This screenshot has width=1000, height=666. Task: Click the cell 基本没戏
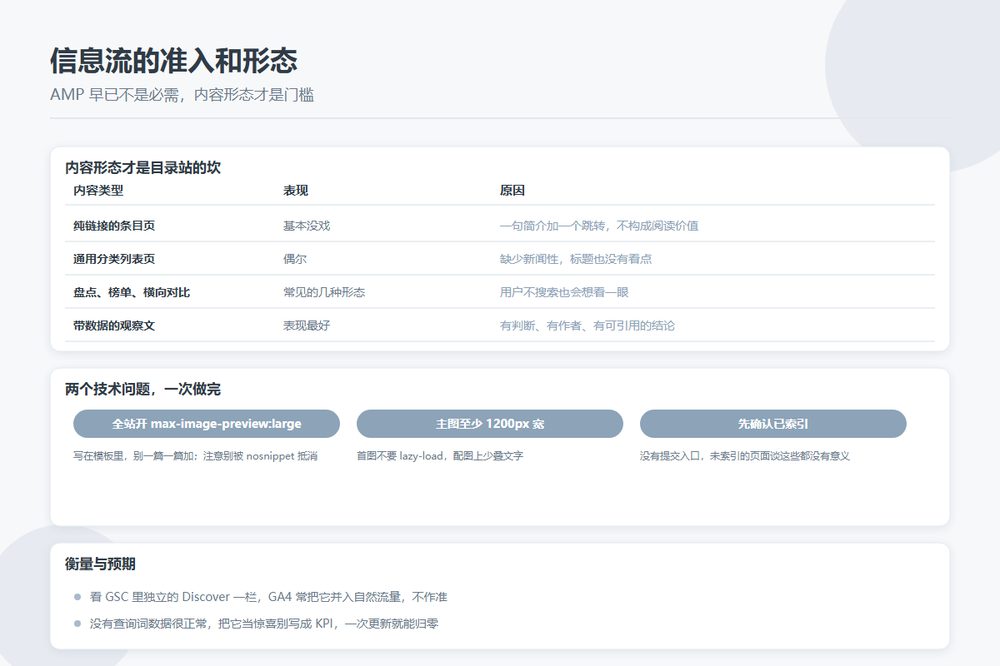coord(307,226)
